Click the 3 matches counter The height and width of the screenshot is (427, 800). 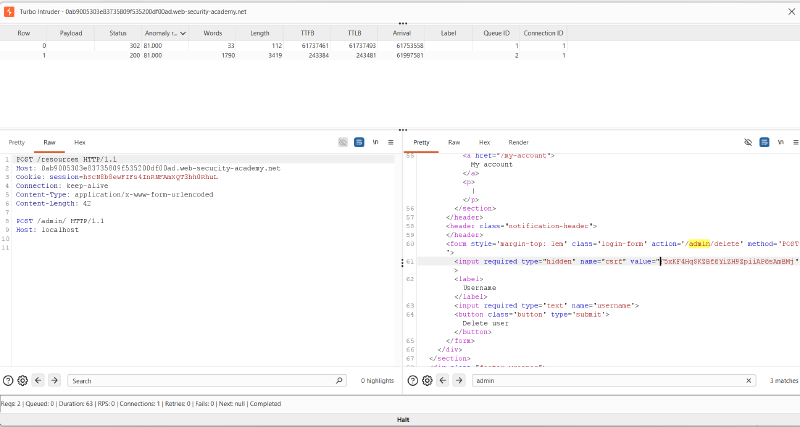pyautogui.click(x=785, y=381)
